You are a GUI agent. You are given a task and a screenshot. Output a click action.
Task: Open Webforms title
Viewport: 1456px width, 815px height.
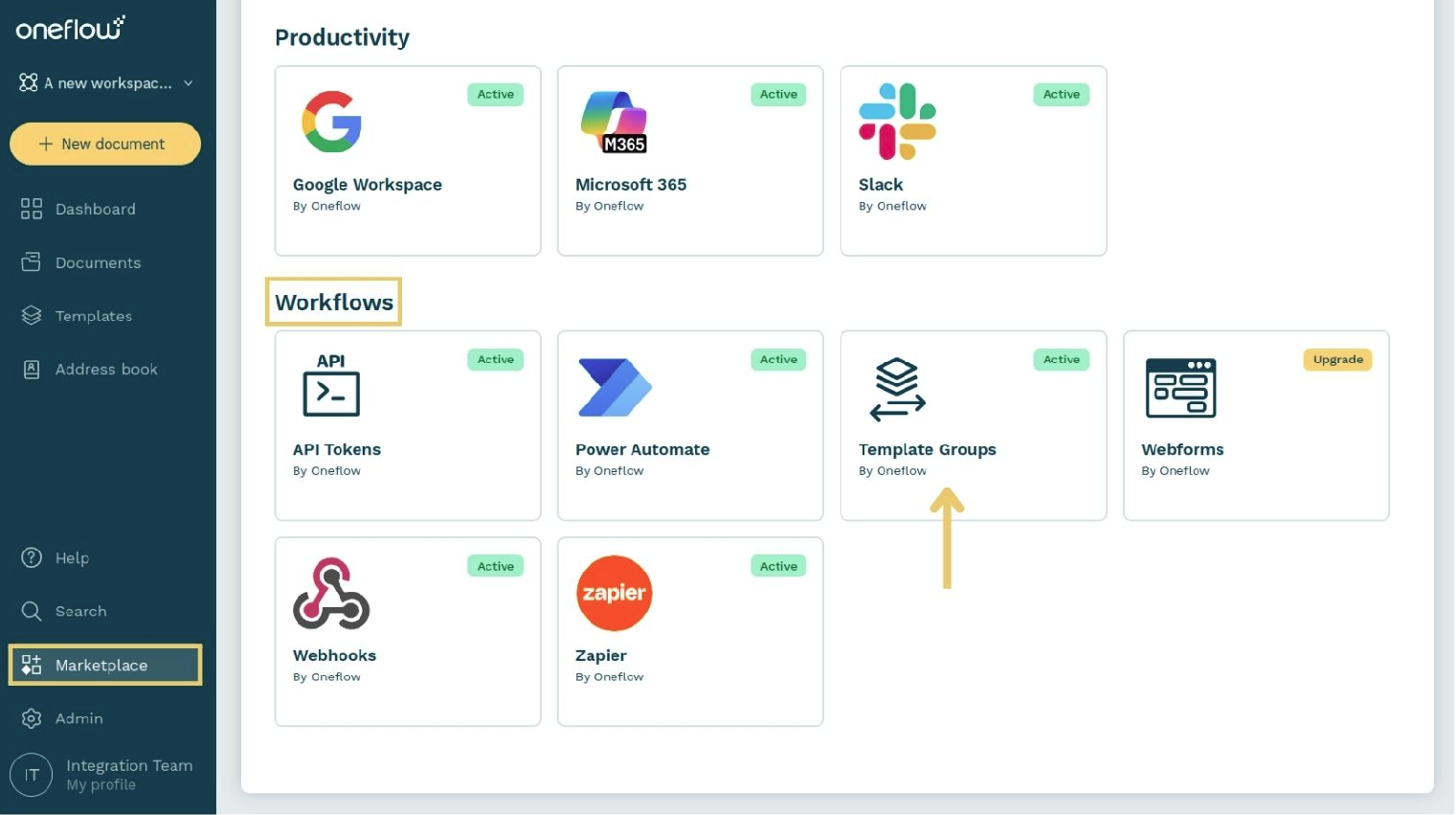click(x=1182, y=449)
